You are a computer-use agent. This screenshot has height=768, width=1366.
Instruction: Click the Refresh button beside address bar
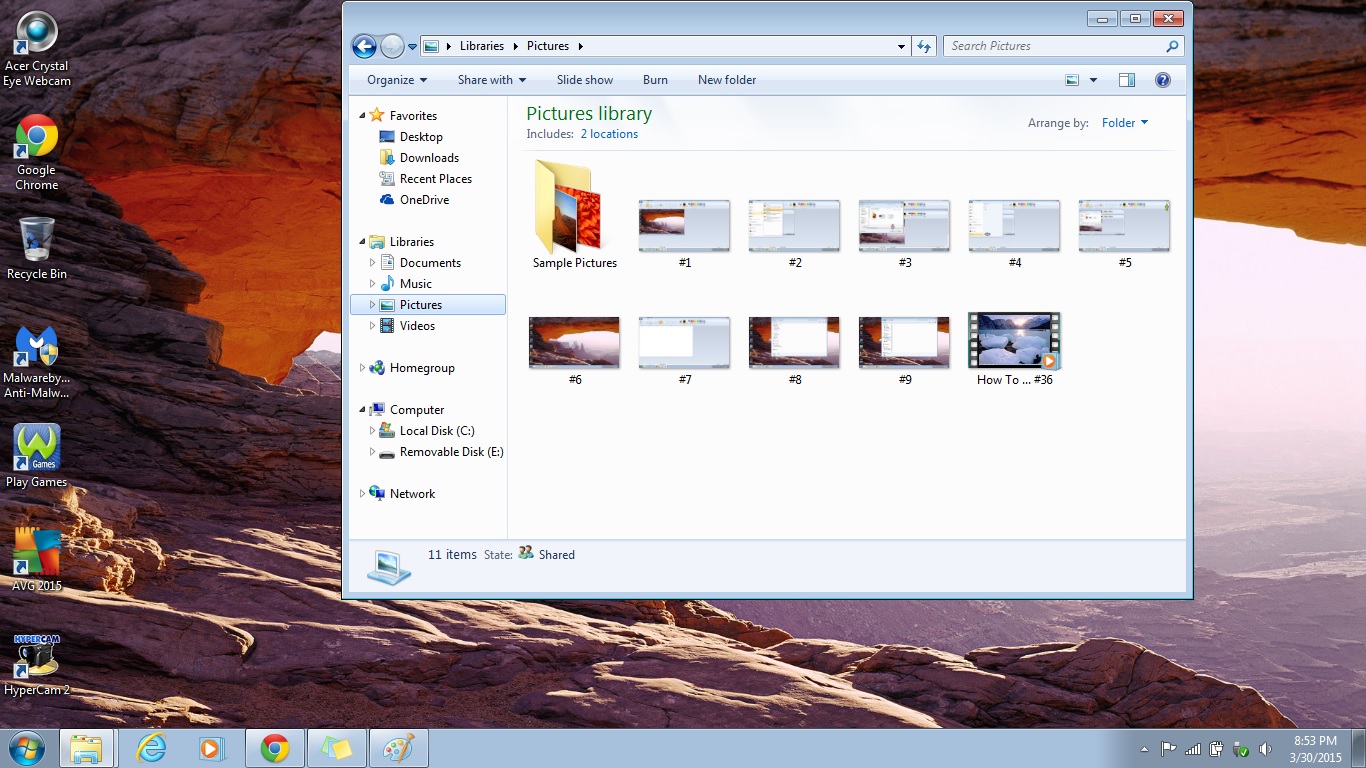(924, 46)
